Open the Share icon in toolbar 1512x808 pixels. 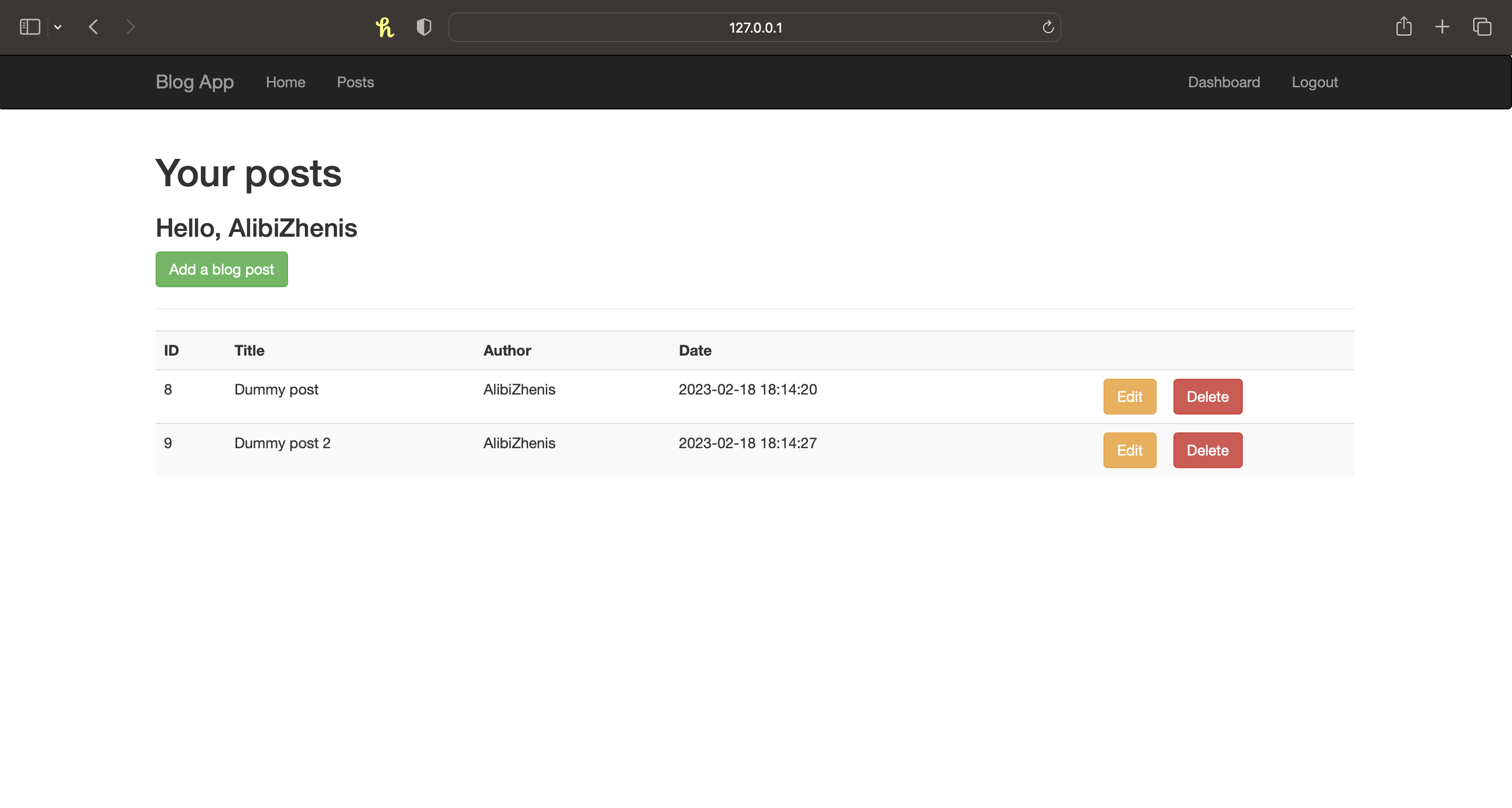tap(1403, 26)
